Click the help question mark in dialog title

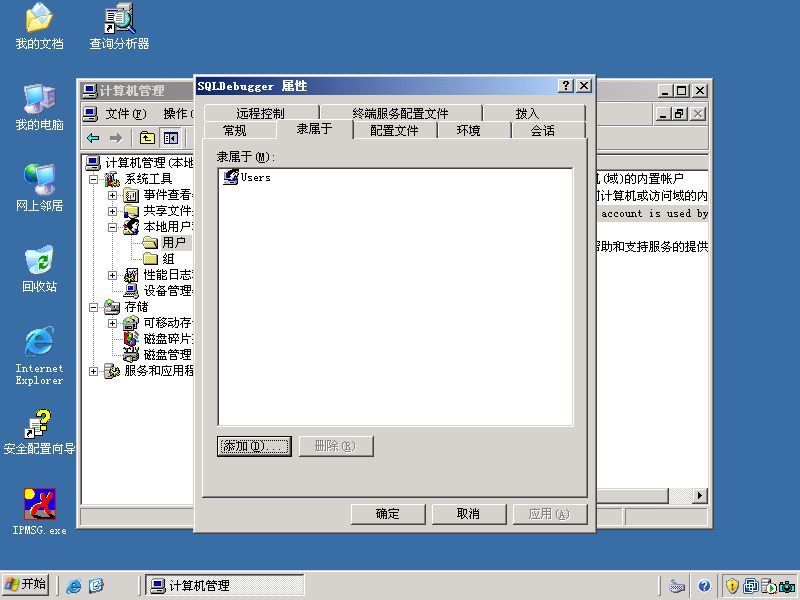click(x=565, y=86)
